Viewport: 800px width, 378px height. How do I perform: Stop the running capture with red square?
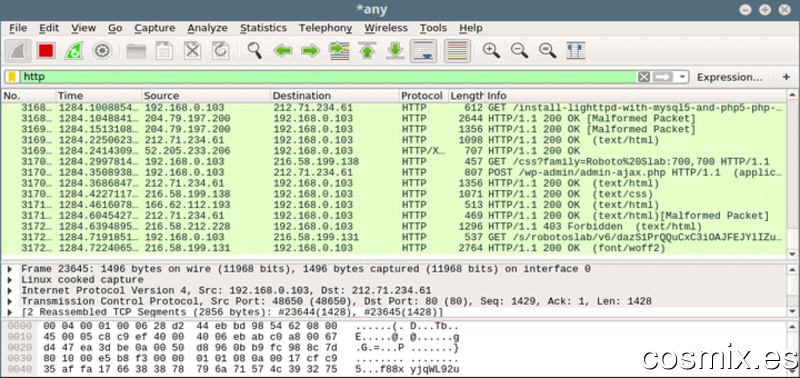(46, 51)
